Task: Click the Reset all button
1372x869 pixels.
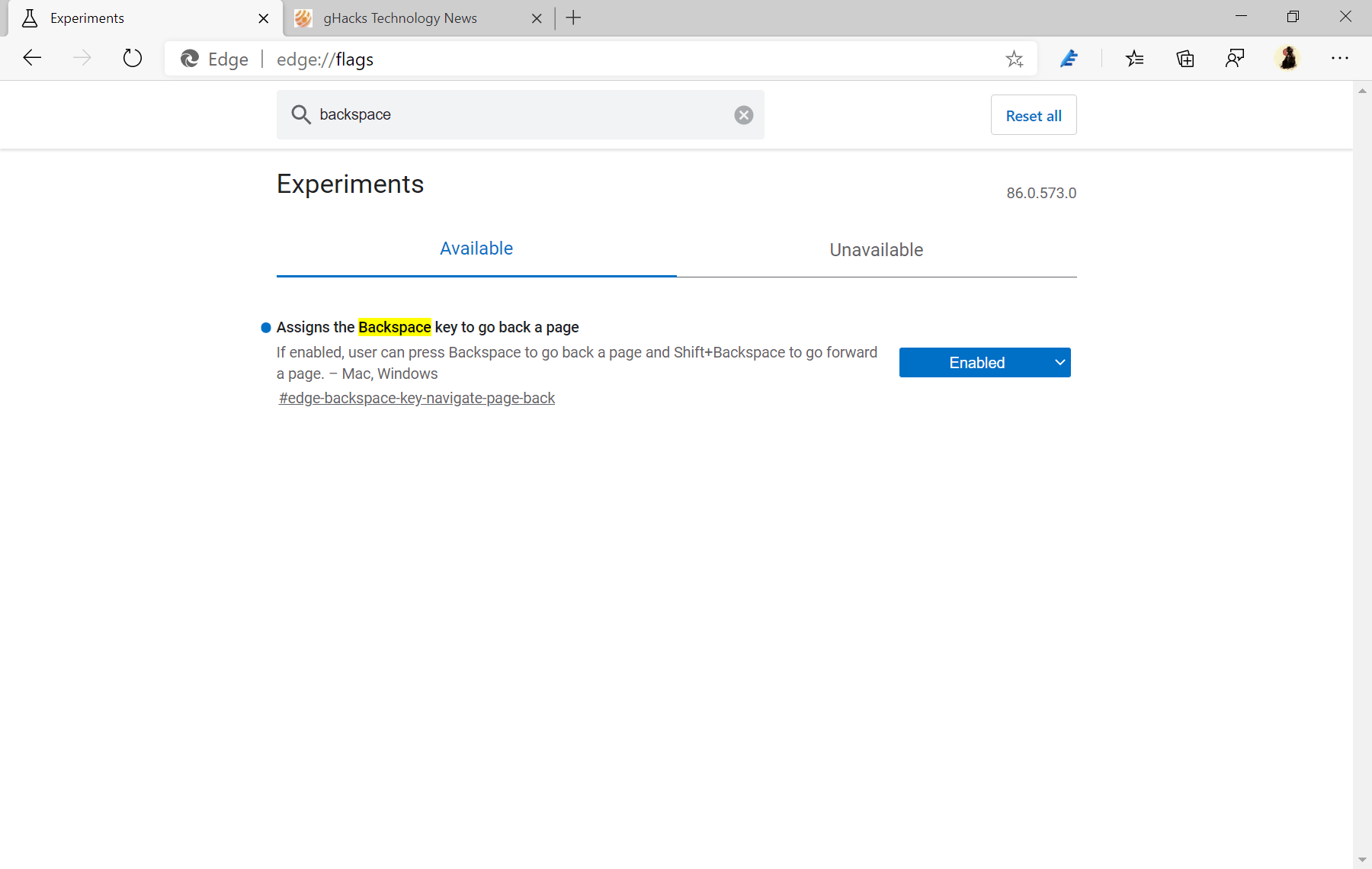Action: click(x=1034, y=116)
